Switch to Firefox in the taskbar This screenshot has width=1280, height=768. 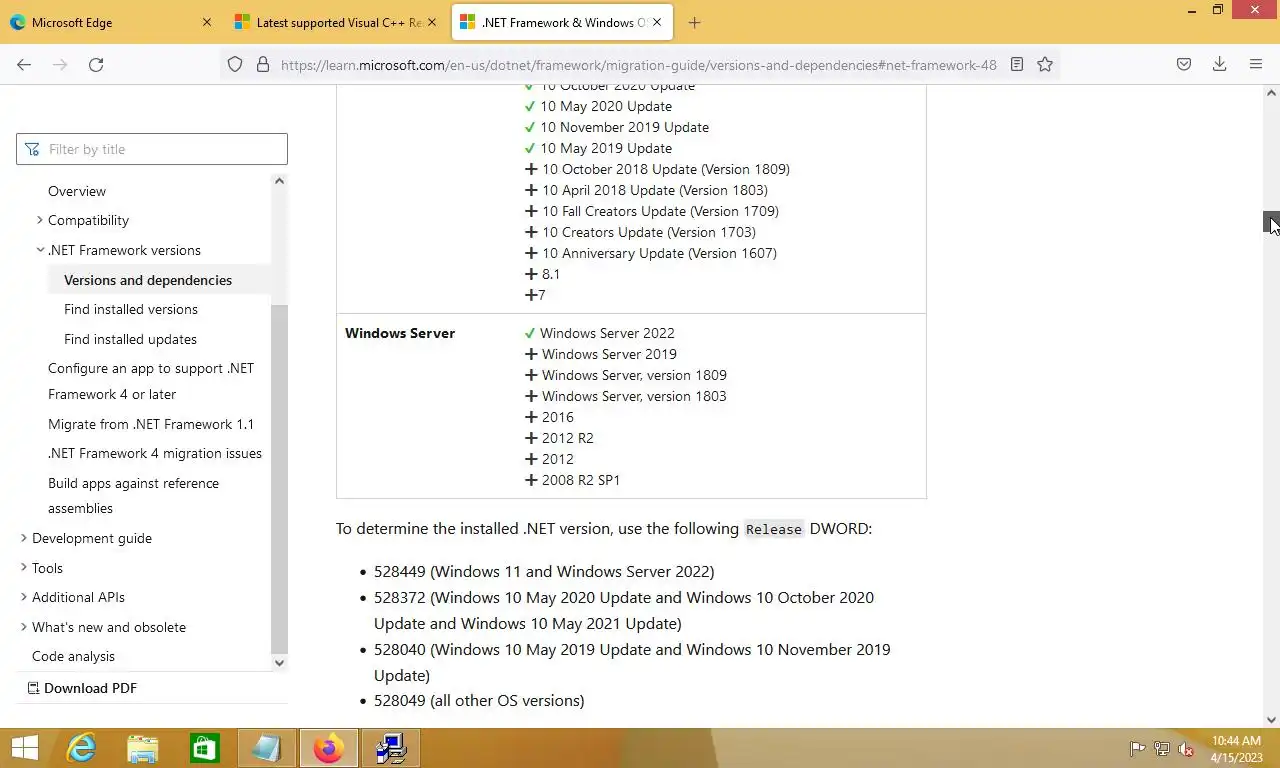coord(328,748)
